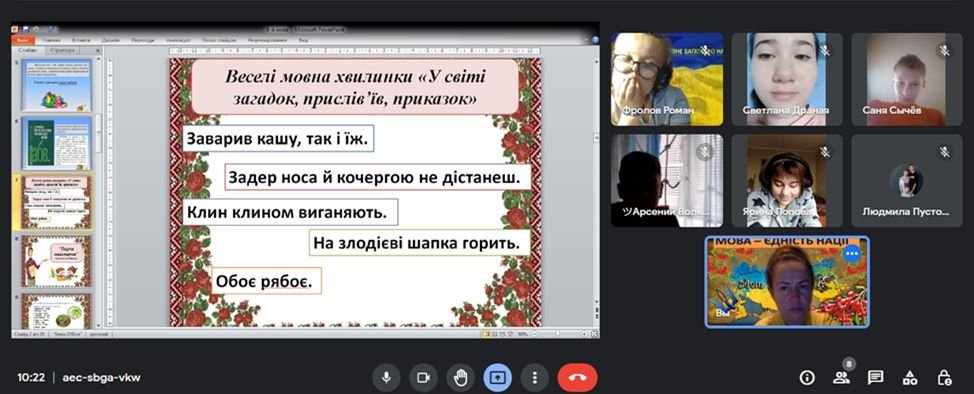Open tile options on your own video
974x394 pixels.
(852, 253)
